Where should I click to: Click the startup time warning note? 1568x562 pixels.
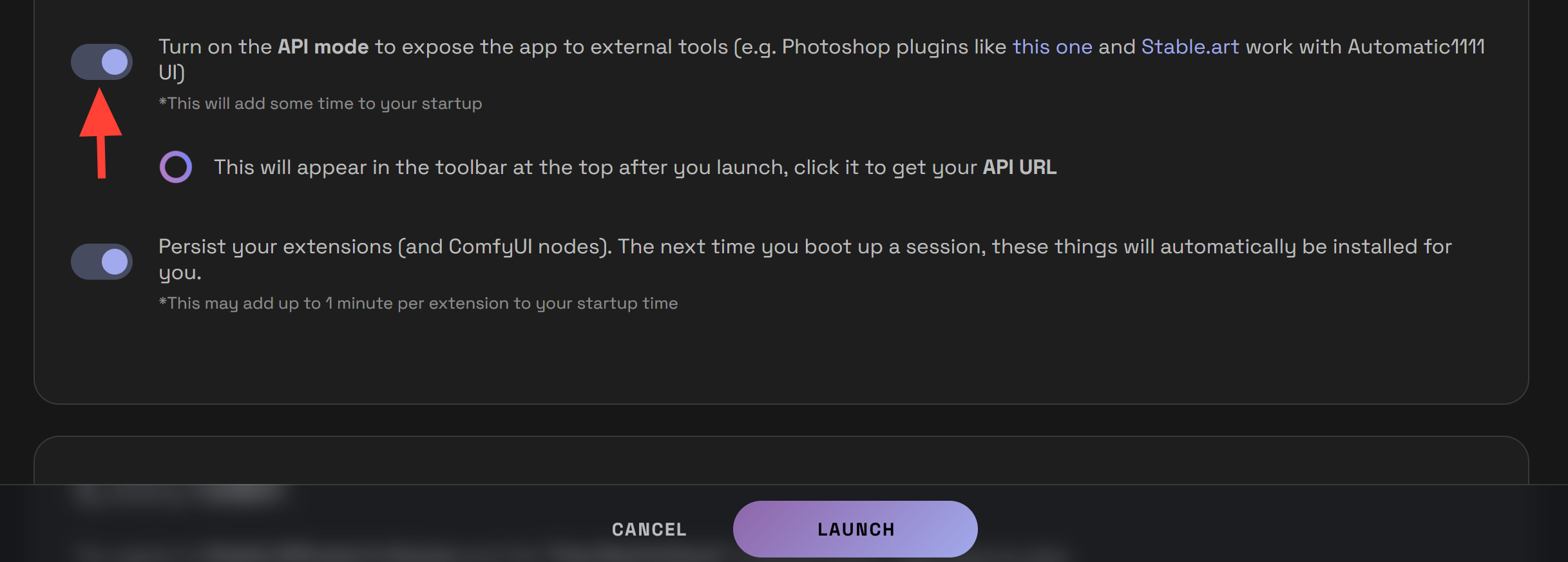click(320, 102)
